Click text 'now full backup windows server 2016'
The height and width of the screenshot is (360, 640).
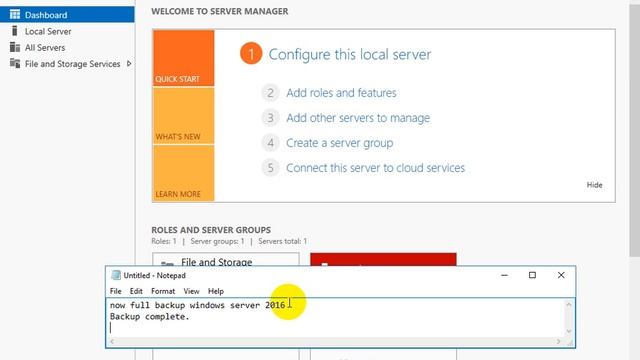[x=198, y=305]
